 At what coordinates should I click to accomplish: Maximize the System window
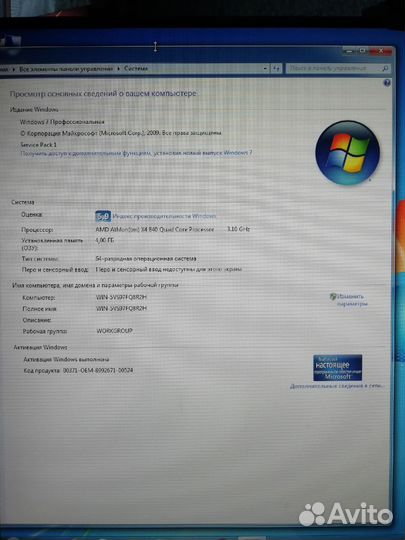pyautogui.click(x=363, y=51)
